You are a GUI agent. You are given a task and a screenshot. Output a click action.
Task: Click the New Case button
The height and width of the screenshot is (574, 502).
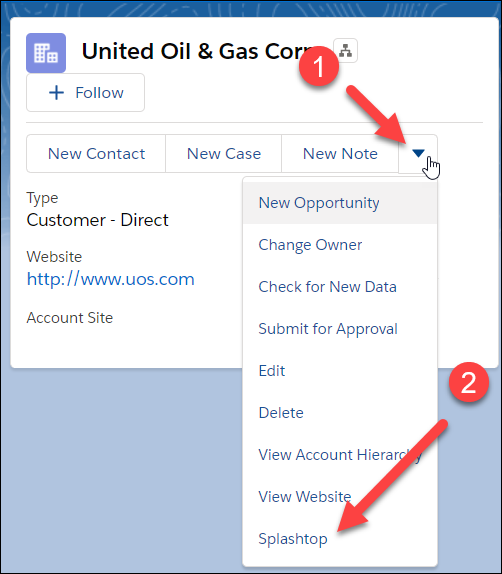[x=224, y=153]
